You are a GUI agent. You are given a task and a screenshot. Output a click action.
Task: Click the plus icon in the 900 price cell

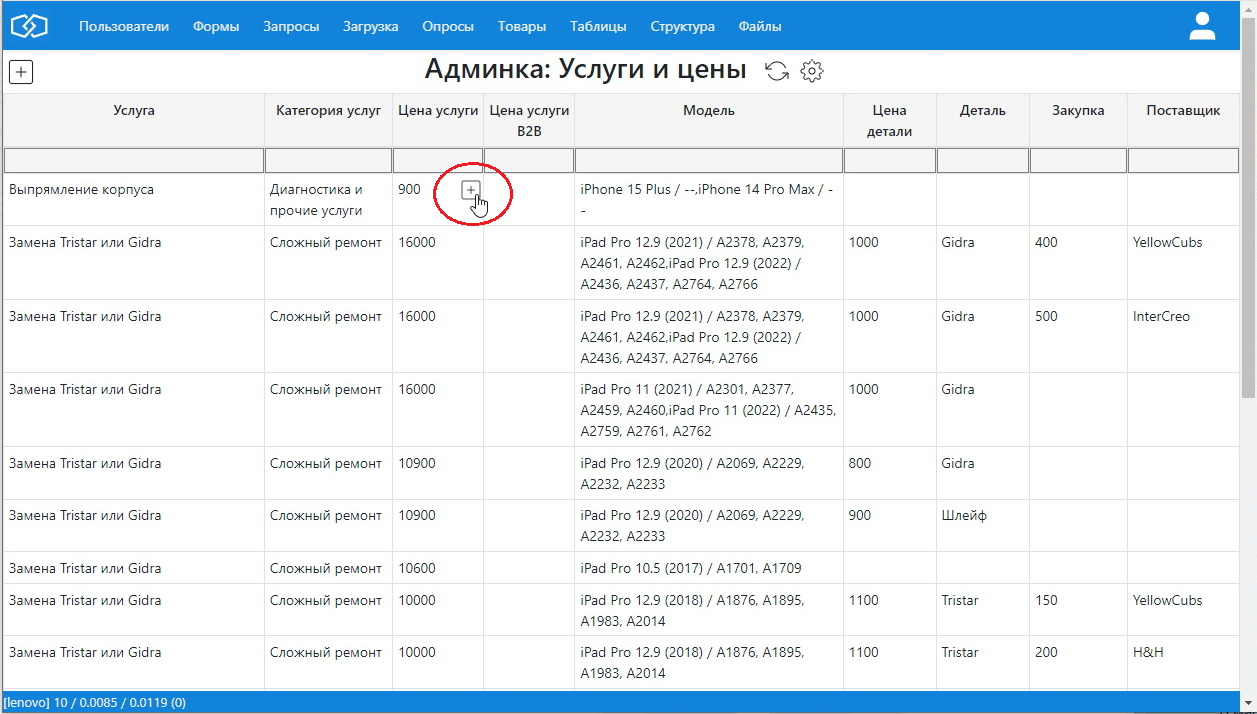[x=471, y=190]
